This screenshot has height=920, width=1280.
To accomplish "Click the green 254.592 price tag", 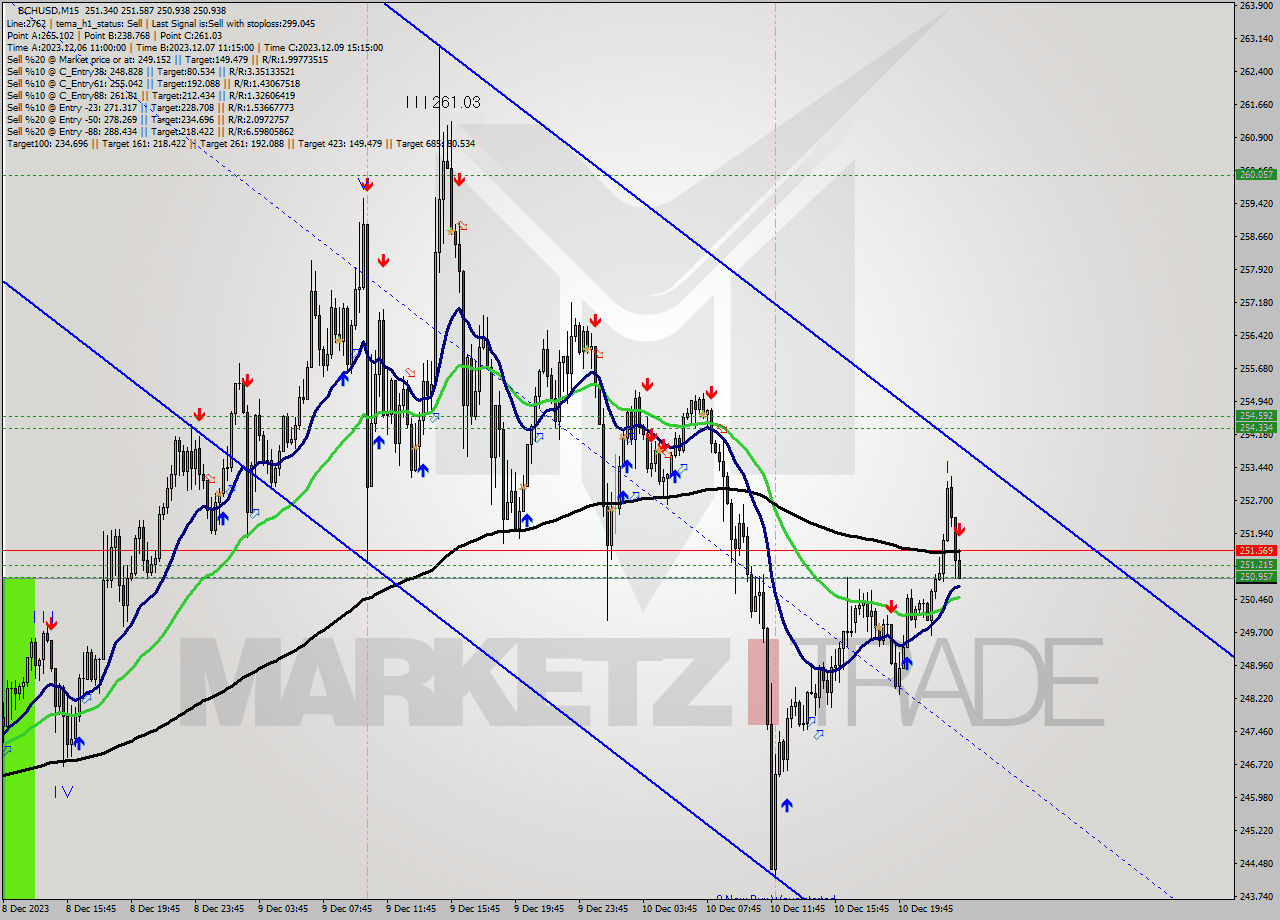I will tap(1256, 415).
